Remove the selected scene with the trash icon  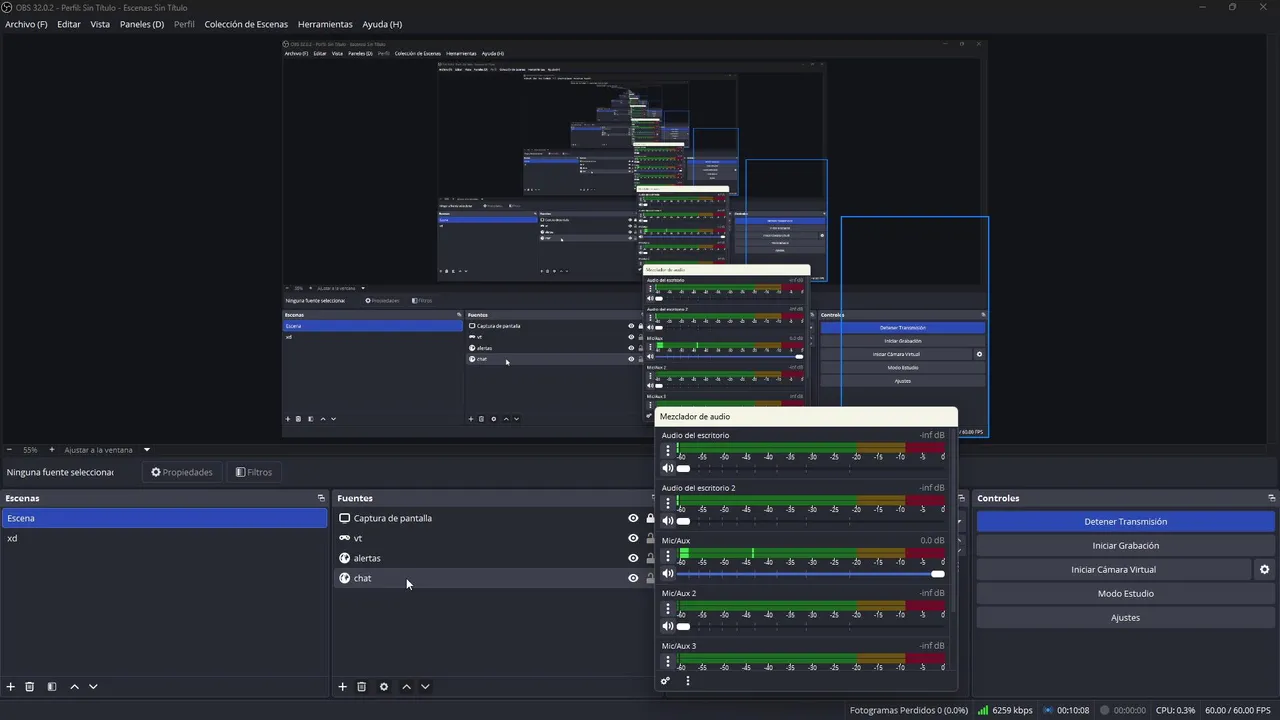pos(30,687)
